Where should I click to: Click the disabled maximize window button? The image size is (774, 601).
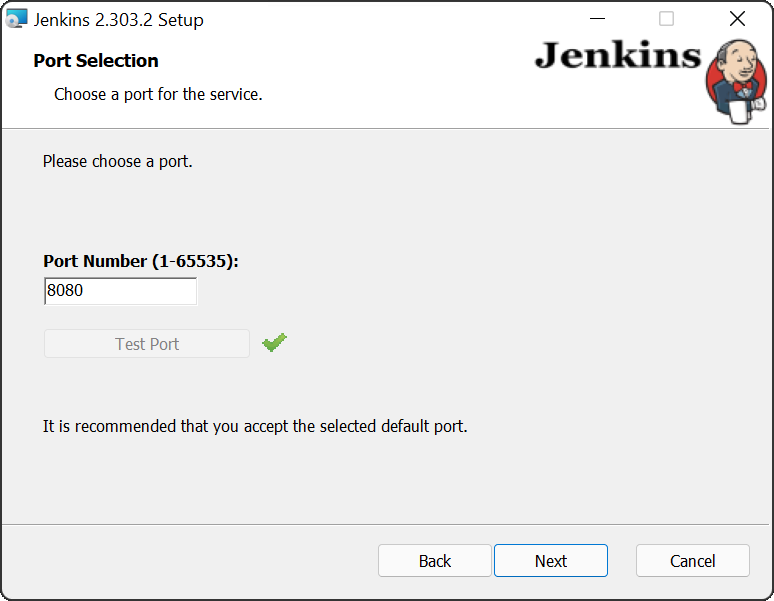coord(666,19)
